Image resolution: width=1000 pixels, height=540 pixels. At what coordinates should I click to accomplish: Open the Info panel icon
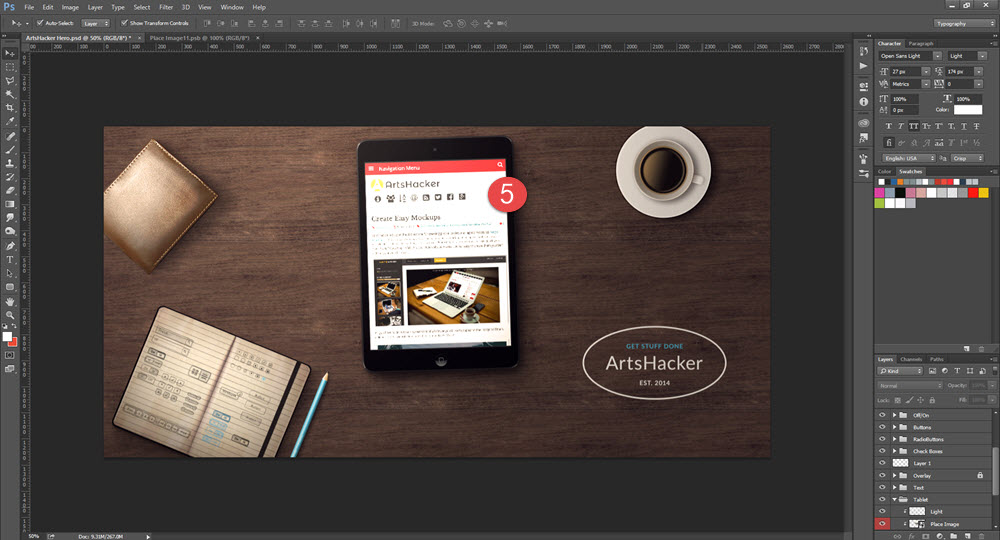(x=864, y=101)
